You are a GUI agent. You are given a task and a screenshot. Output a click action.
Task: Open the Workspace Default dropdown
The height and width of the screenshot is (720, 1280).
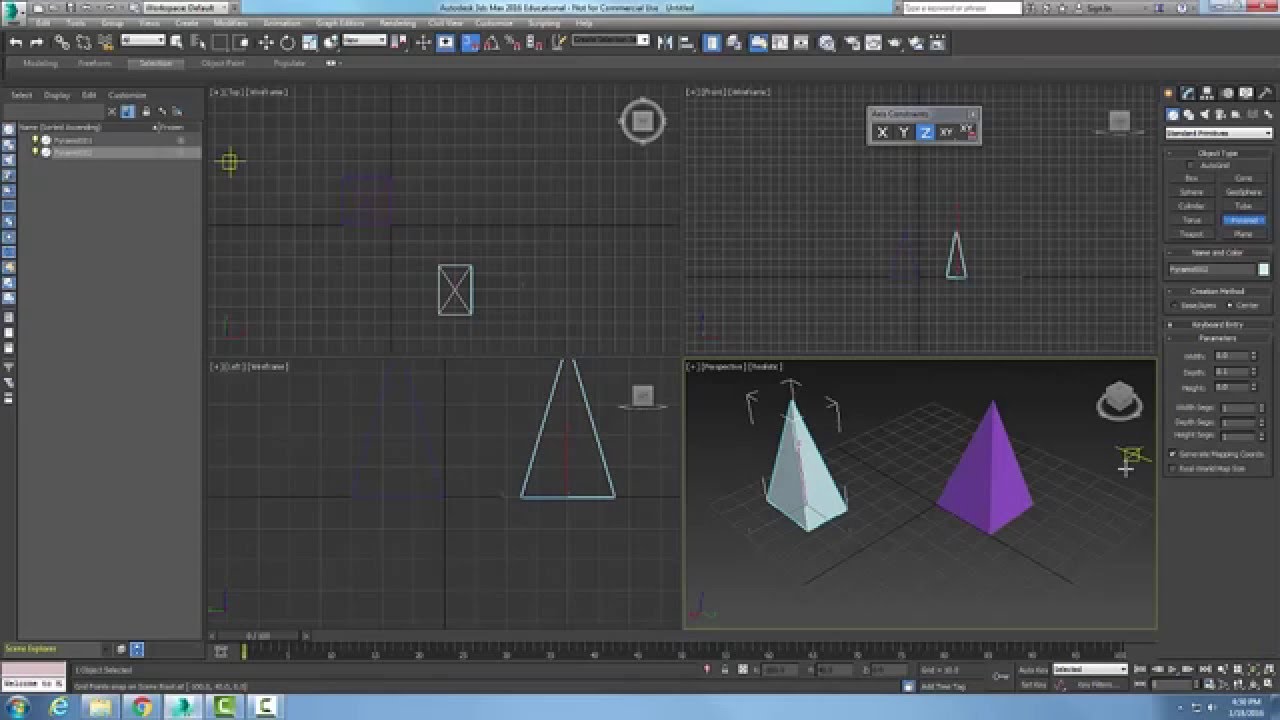[186, 7]
